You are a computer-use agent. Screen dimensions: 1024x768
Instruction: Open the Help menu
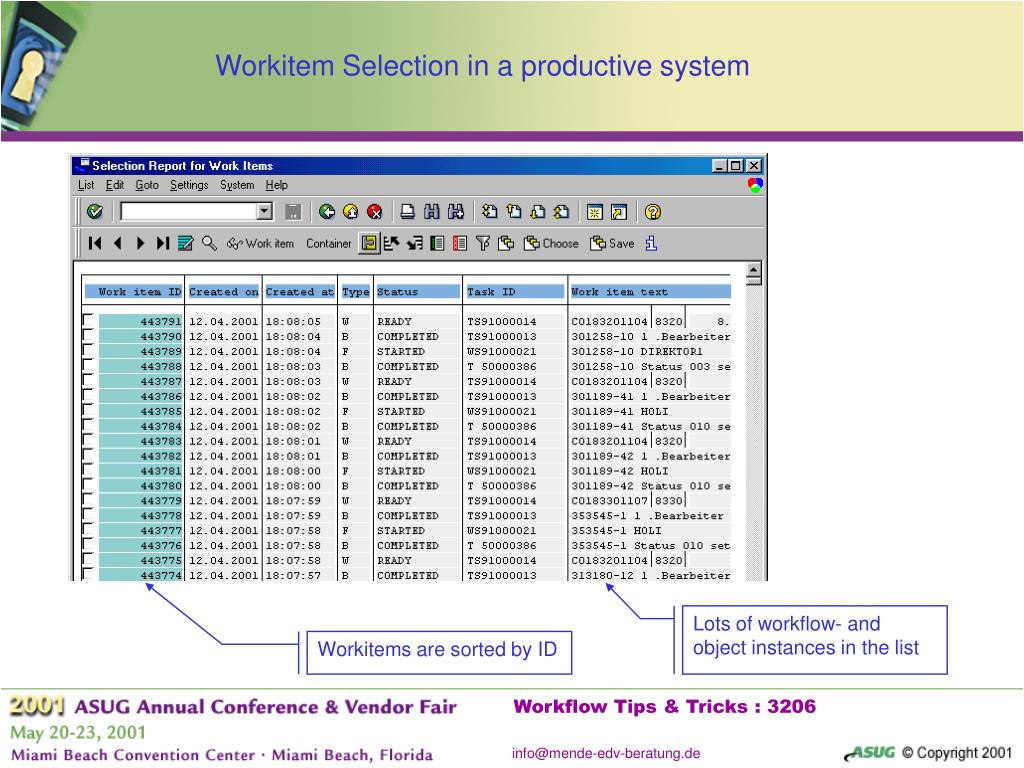pos(276,185)
